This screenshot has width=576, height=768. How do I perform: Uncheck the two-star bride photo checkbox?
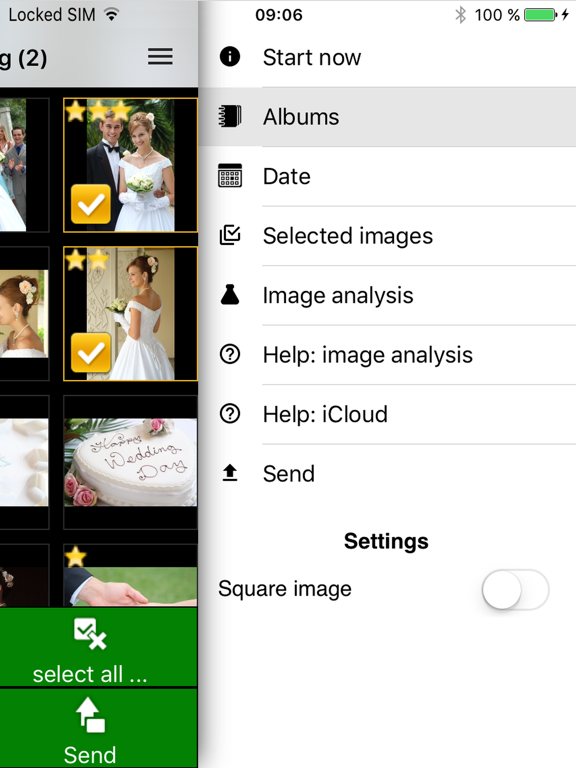tap(91, 353)
